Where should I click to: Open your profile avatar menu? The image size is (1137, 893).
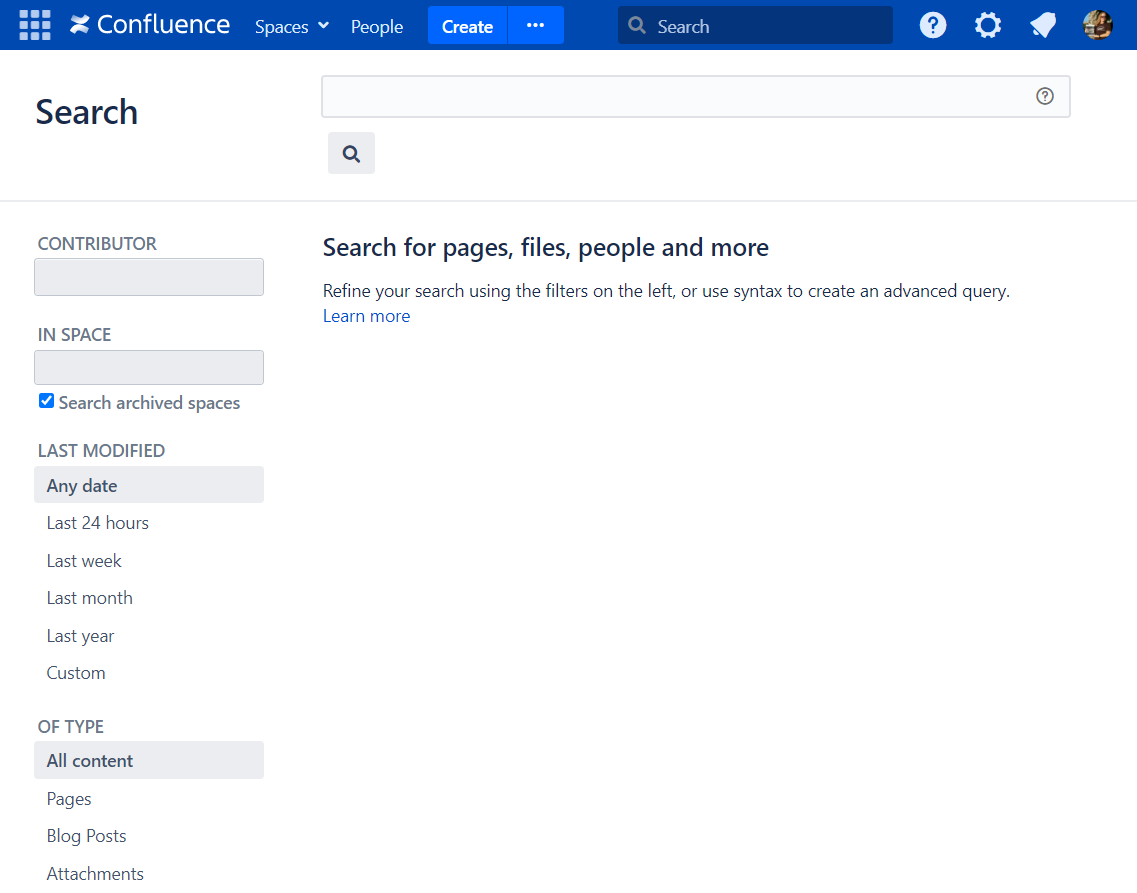click(1097, 24)
